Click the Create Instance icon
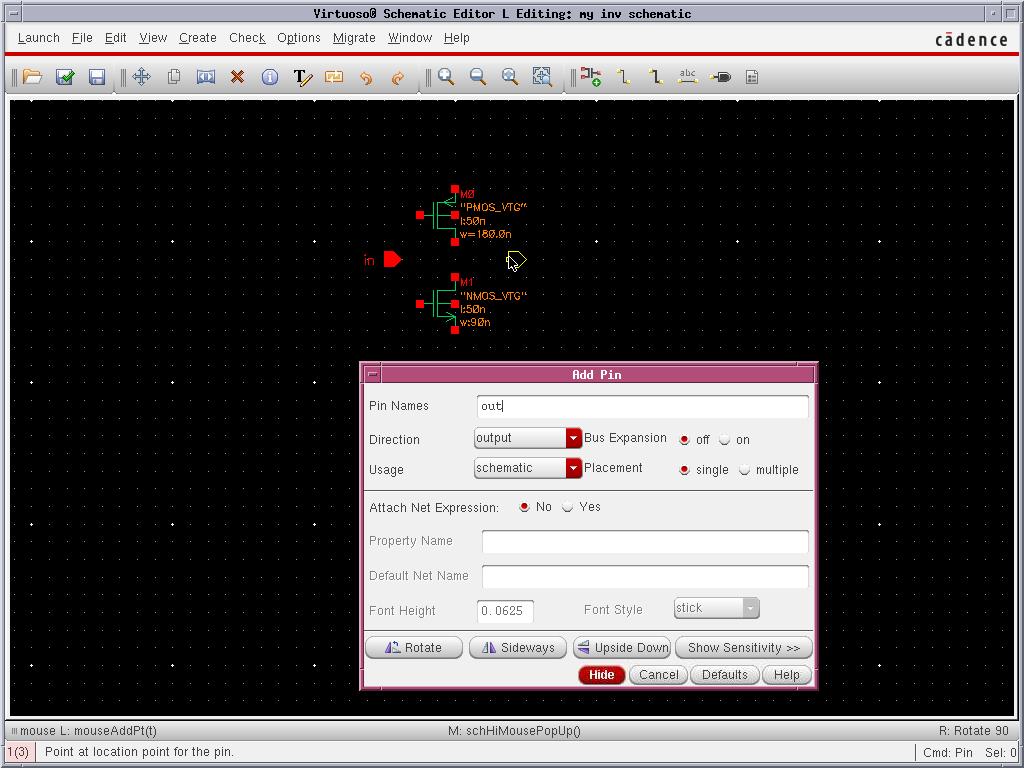The height and width of the screenshot is (768, 1024). (x=591, y=77)
